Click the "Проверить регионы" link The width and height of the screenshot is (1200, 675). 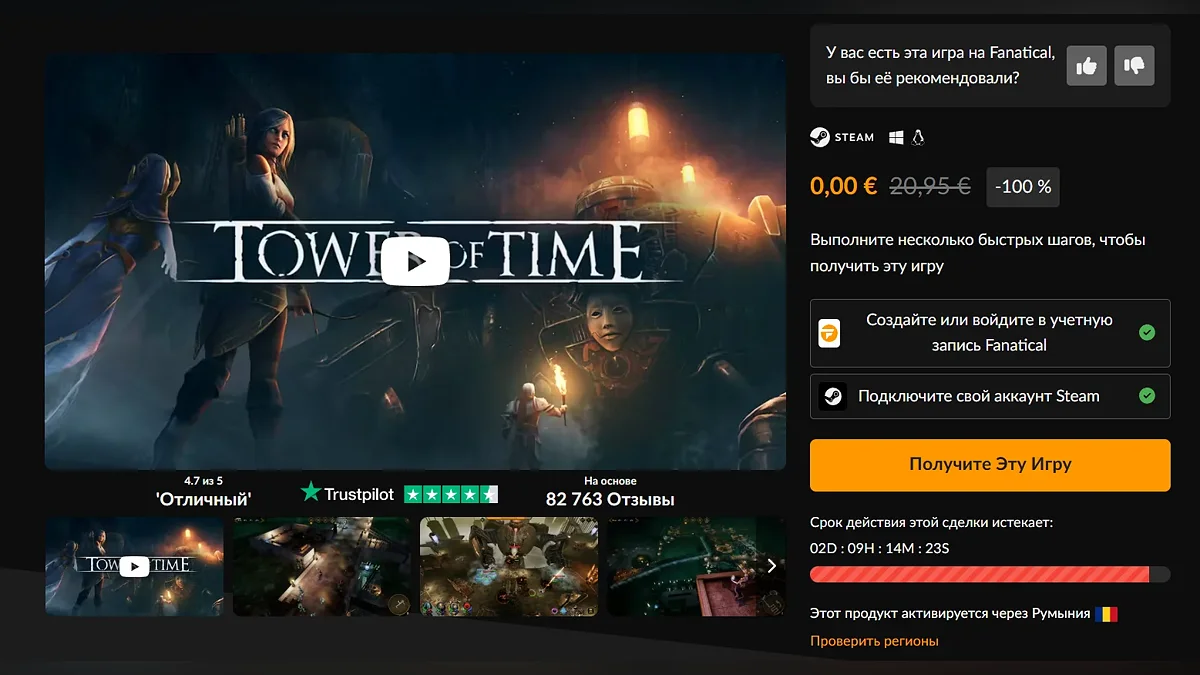pos(874,641)
